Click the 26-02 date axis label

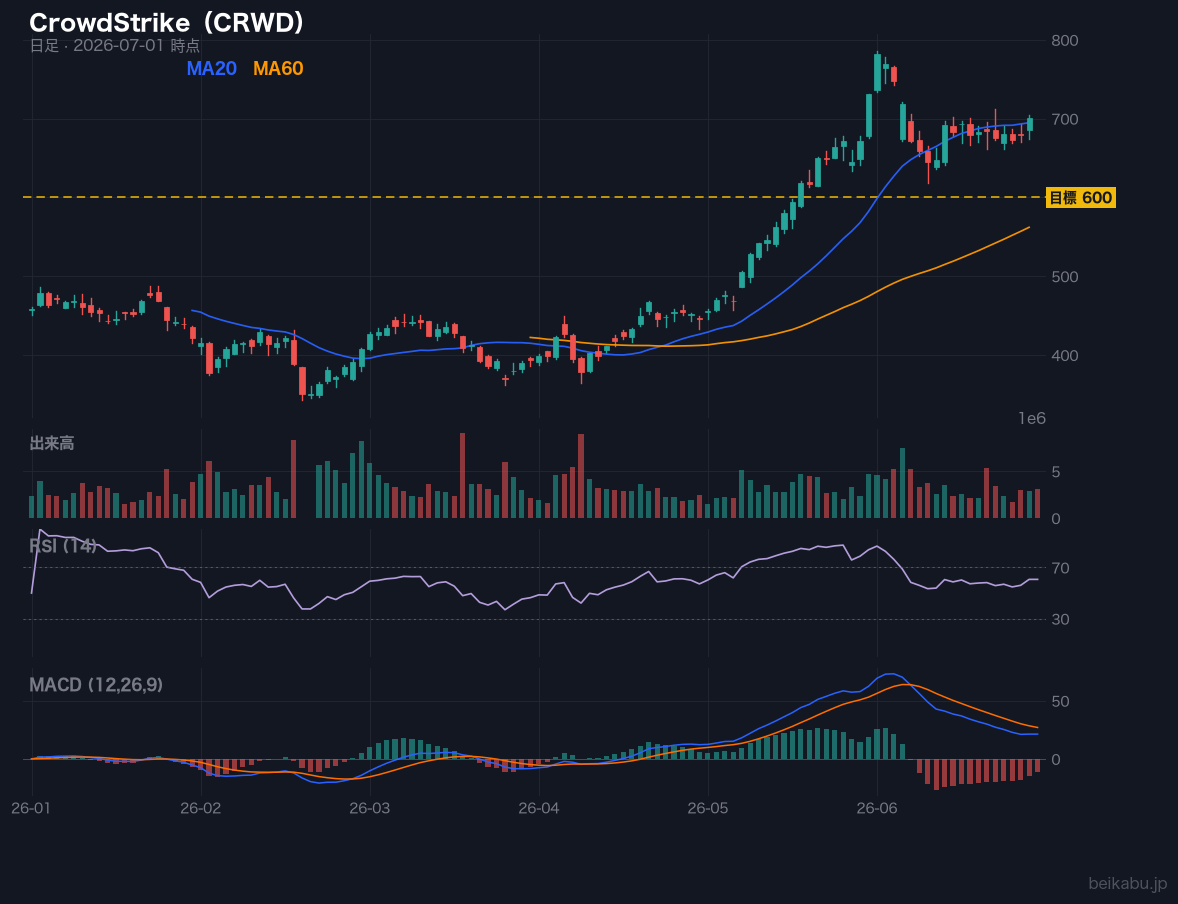201,809
